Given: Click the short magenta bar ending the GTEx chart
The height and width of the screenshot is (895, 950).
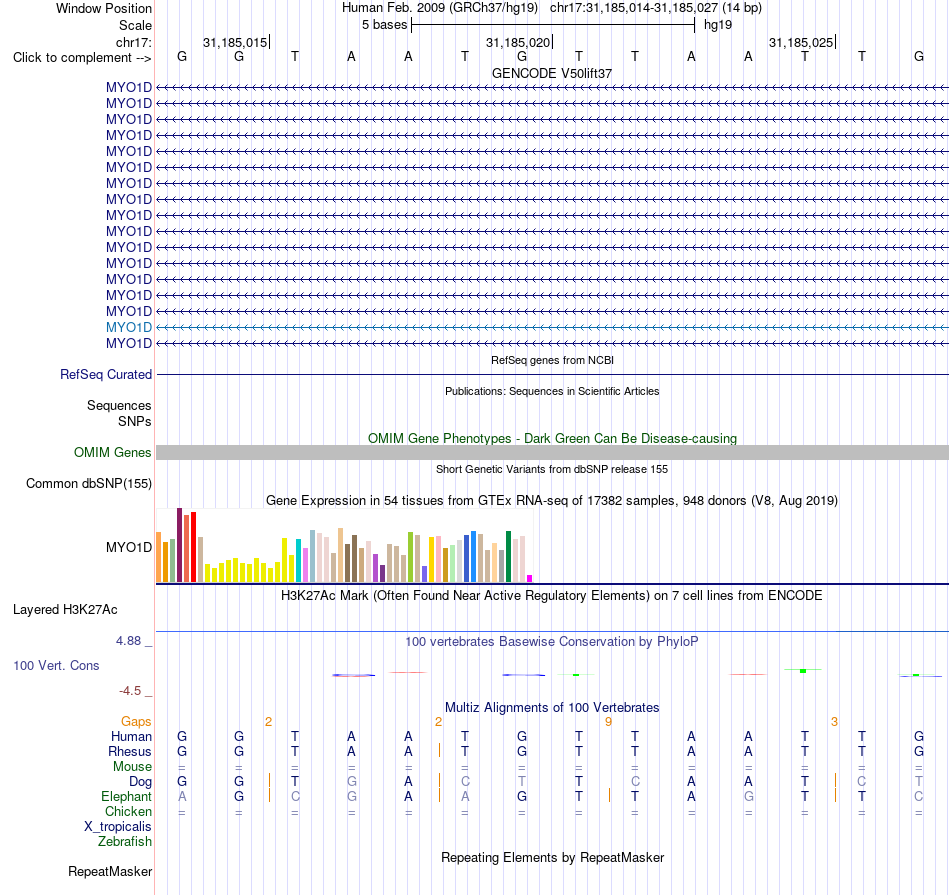Looking at the screenshot, I should point(530,579).
